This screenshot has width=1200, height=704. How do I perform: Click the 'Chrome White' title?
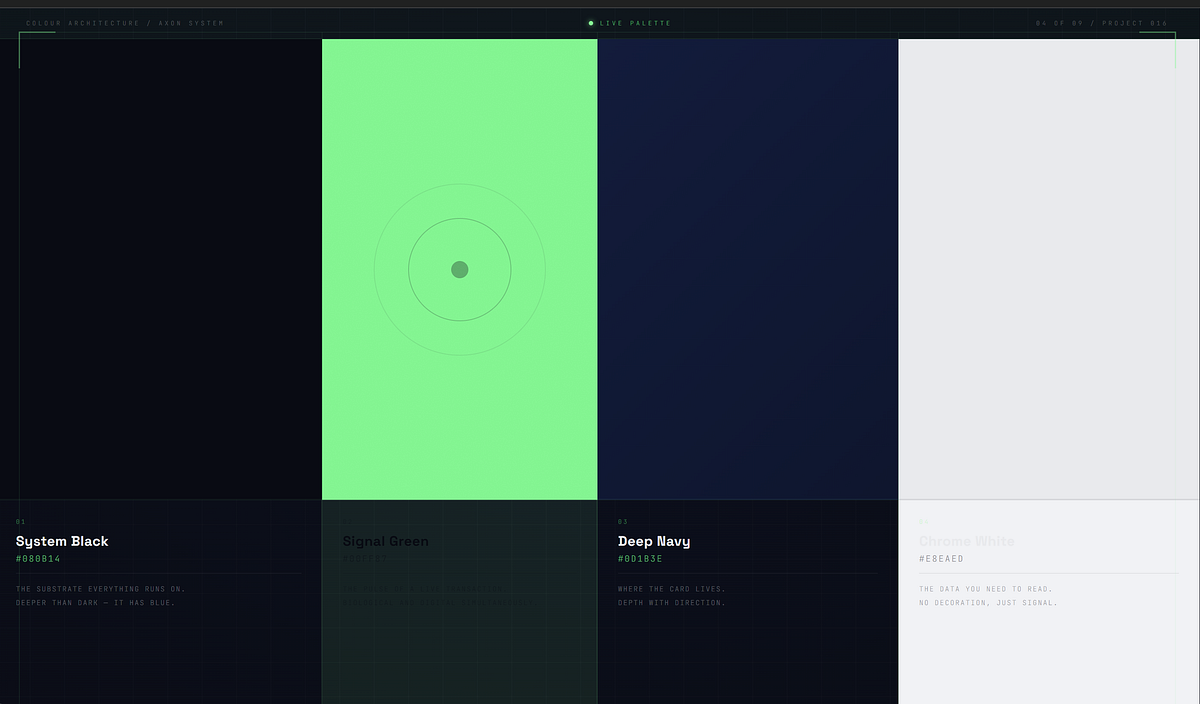[966, 541]
